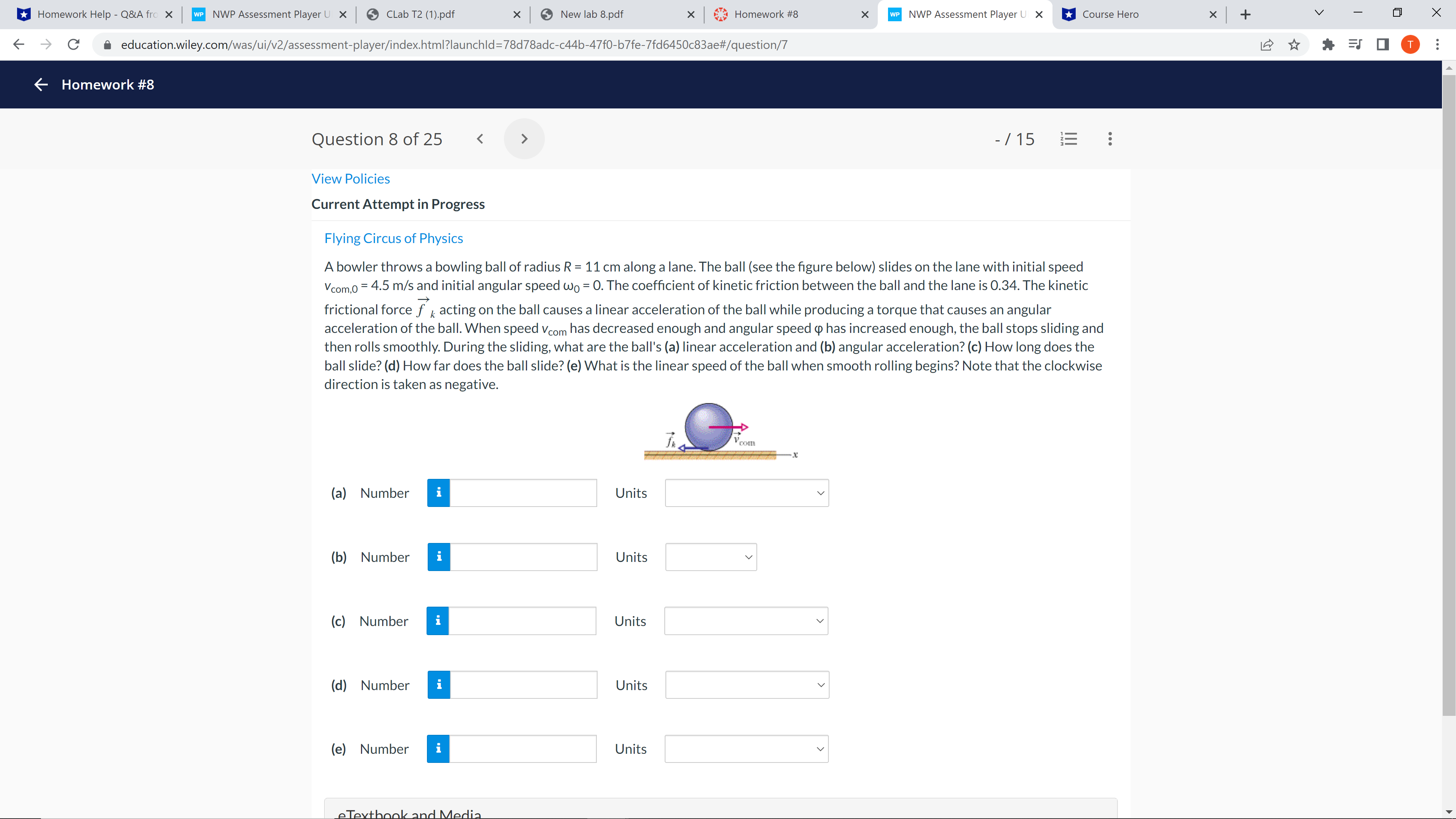Click the next question arrow button
This screenshot has width=1456, height=819.
(524, 138)
